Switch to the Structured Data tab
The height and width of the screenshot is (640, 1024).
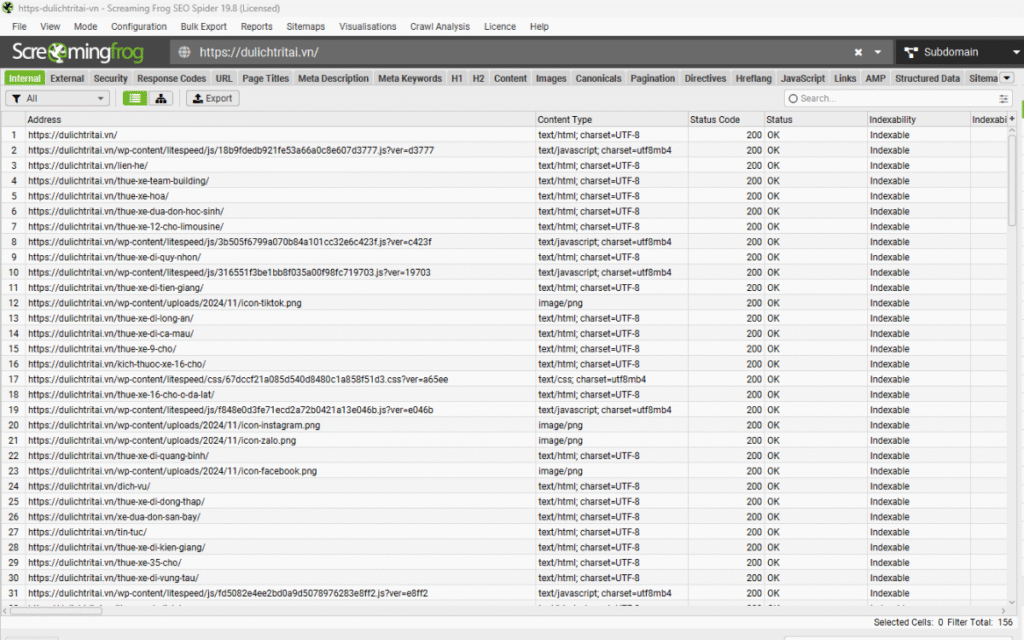point(927,78)
